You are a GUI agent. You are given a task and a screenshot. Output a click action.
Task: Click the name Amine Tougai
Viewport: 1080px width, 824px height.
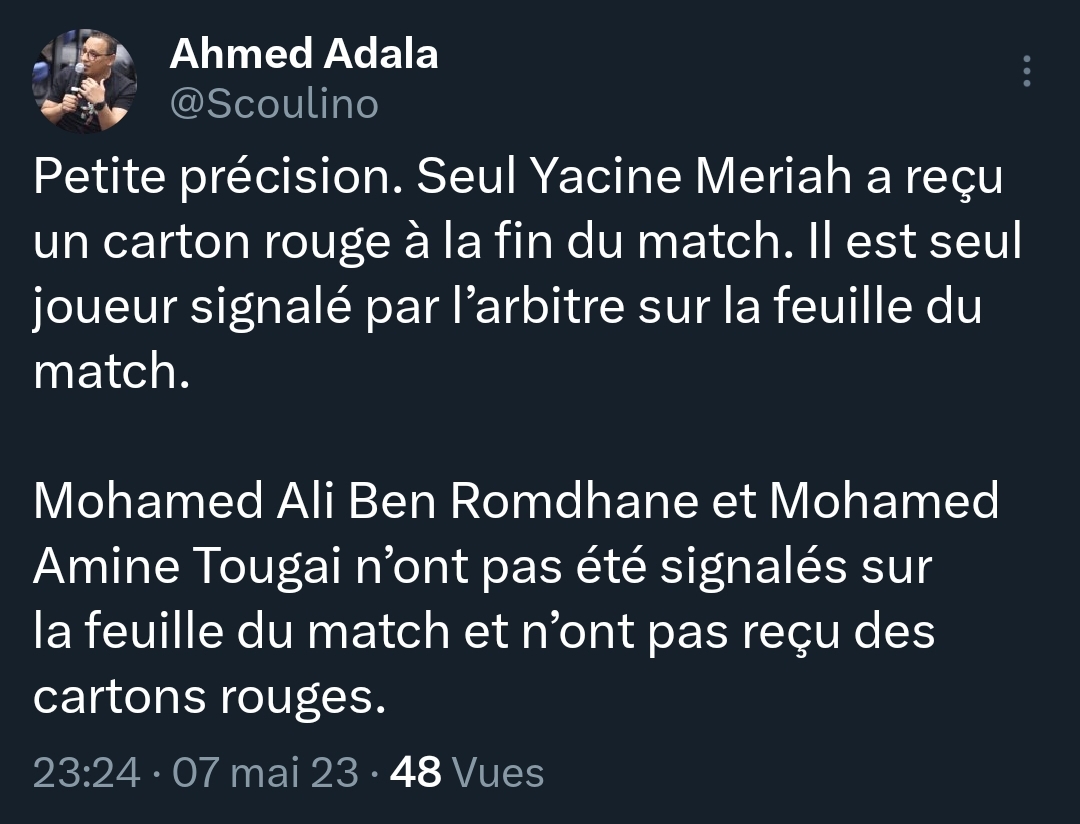pyautogui.click(x=187, y=566)
